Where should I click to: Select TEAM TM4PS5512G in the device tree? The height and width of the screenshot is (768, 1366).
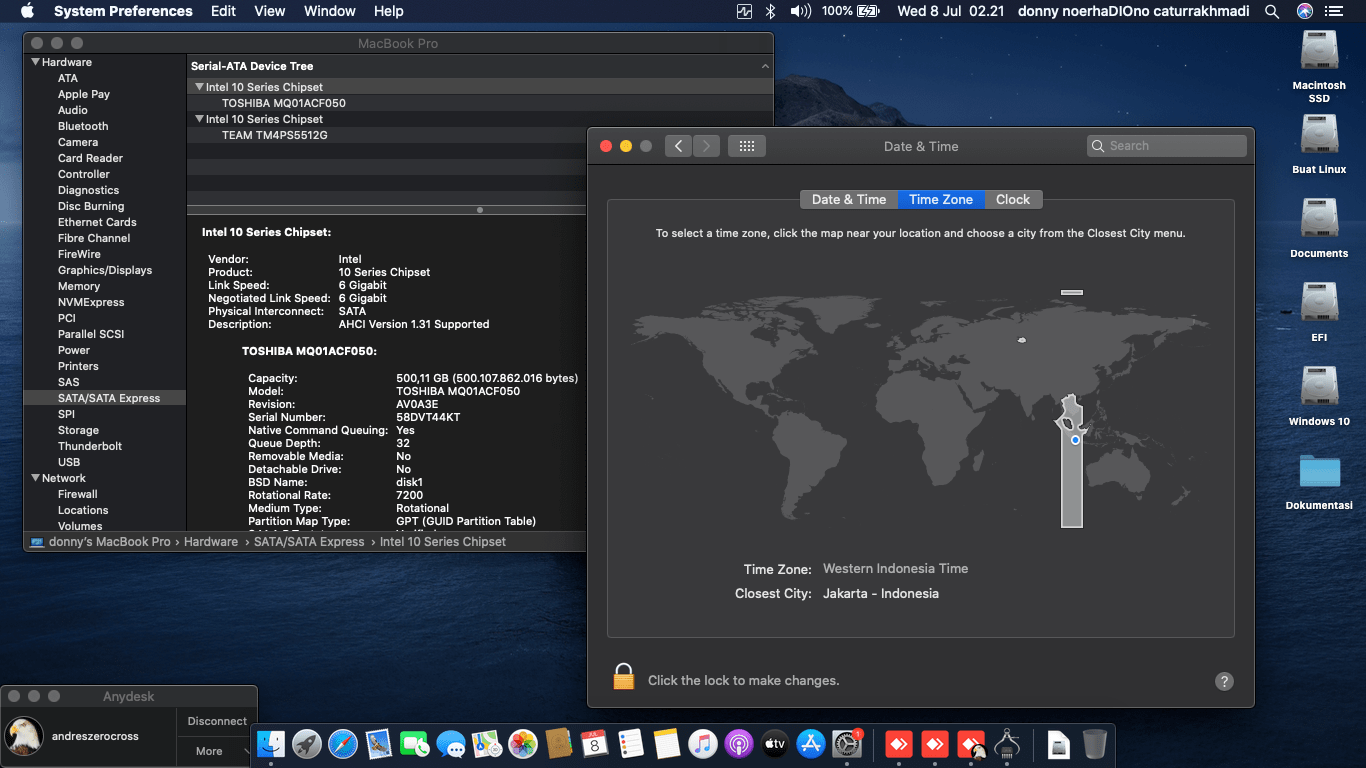click(480, 135)
